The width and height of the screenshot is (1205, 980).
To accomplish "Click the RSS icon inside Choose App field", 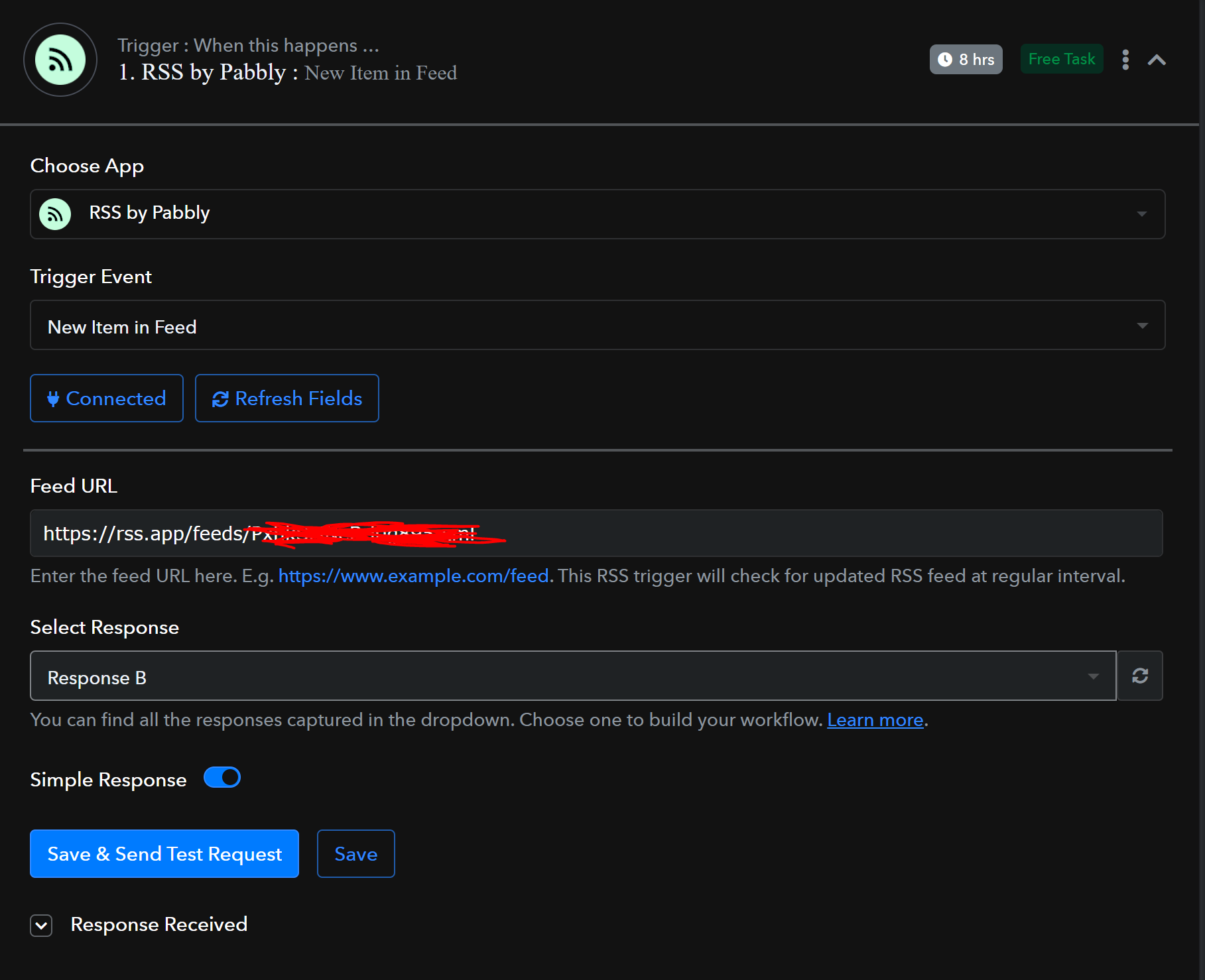I will 55,214.
